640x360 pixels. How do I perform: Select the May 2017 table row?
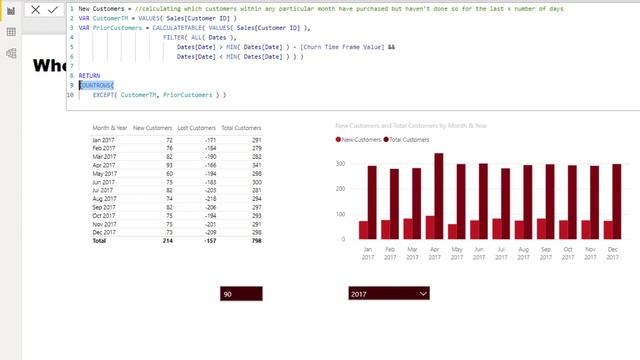[x=177, y=173]
